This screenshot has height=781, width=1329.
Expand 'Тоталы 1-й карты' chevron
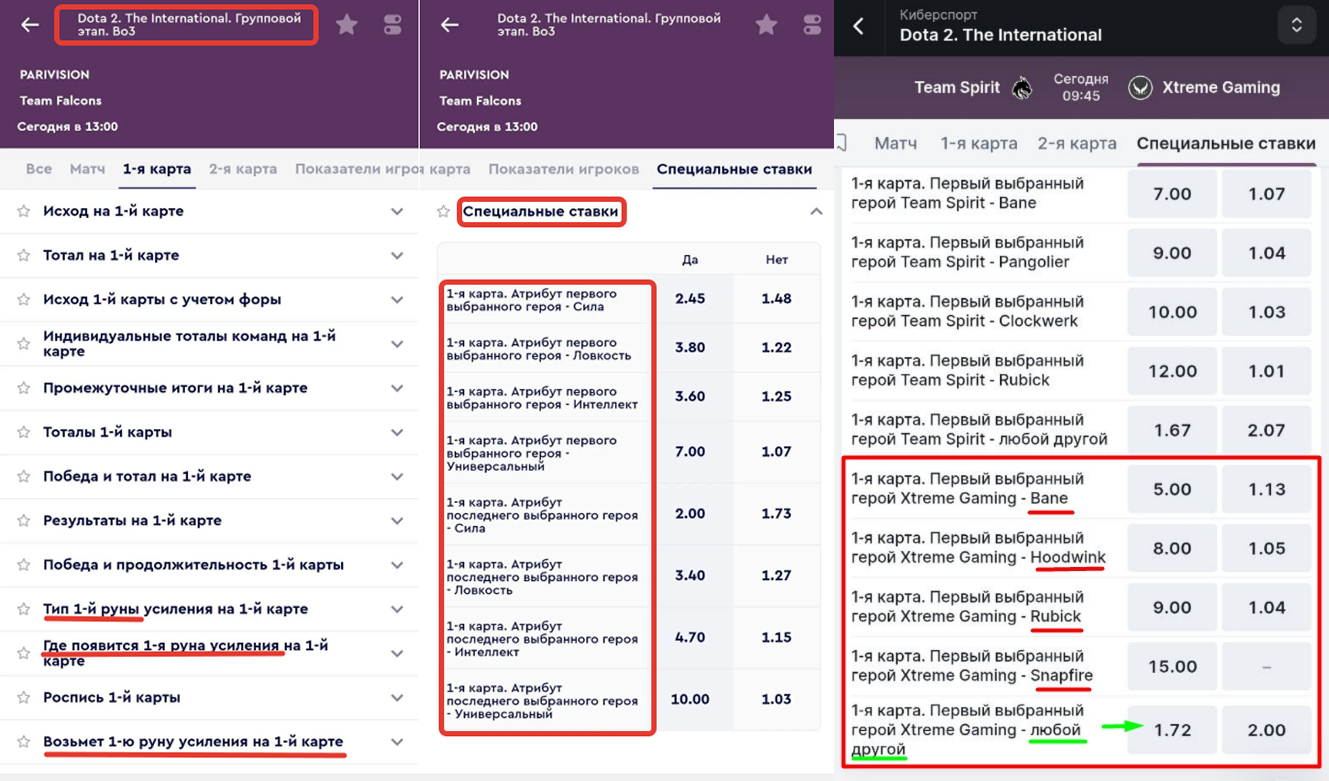point(397,432)
